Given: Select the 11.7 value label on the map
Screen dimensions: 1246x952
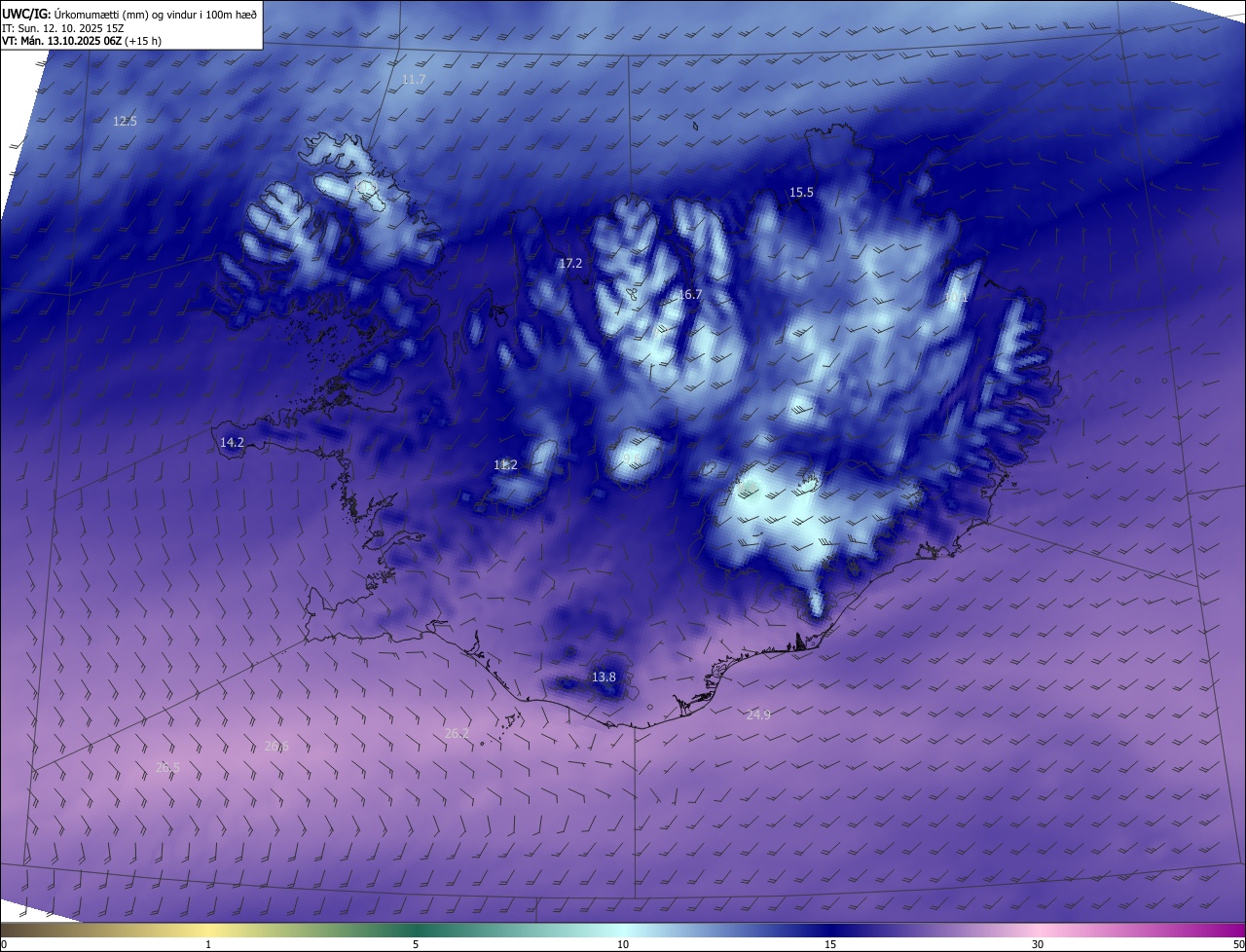Looking at the screenshot, I should click(x=414, y=79).
